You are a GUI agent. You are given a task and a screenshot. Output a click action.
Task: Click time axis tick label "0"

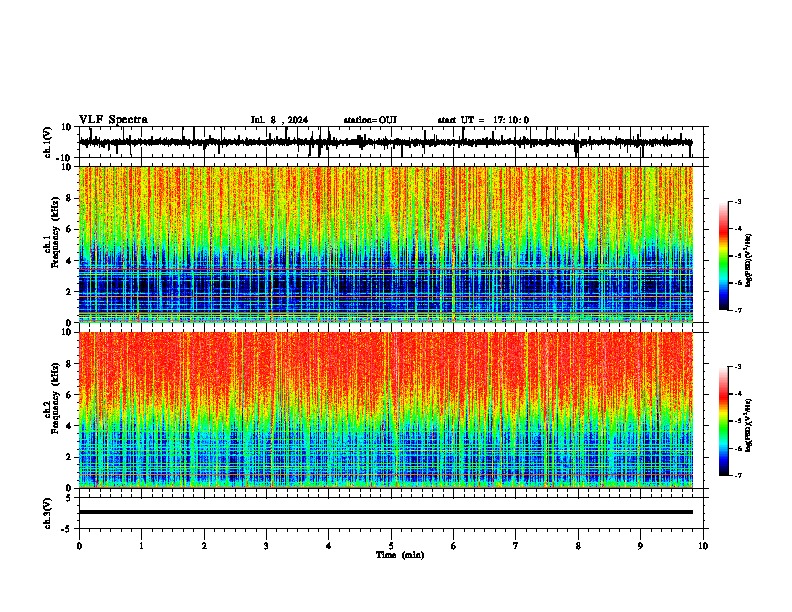click(79, 546)
